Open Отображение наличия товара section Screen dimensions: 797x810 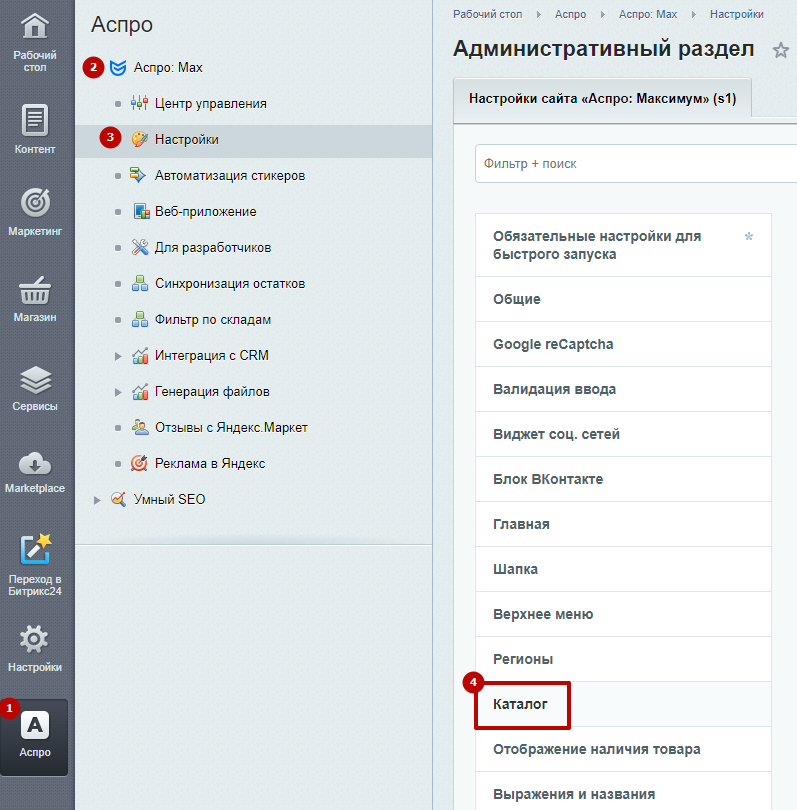coord(623,749)
